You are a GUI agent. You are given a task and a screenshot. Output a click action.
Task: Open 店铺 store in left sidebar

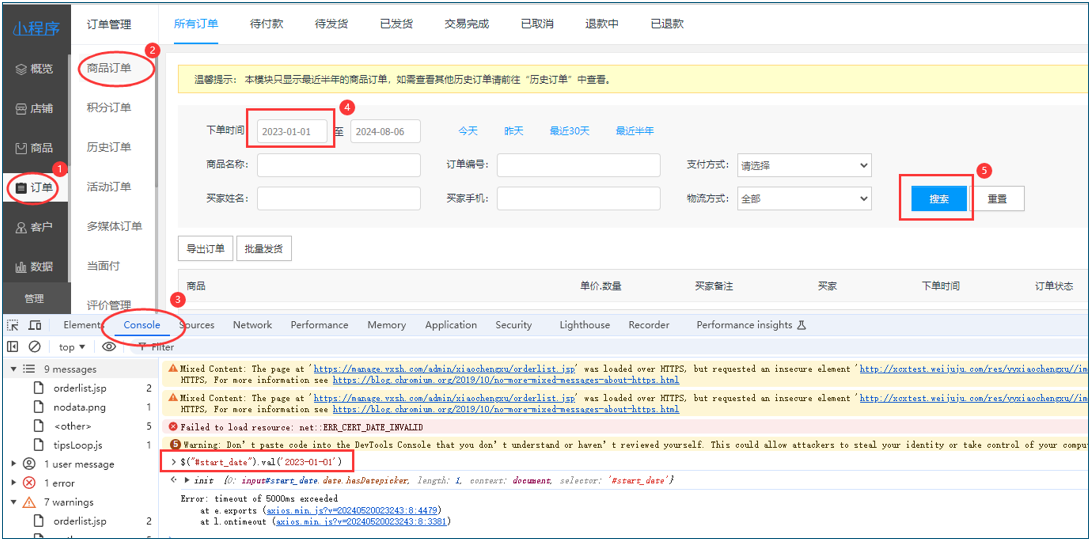tap(34, 108)
